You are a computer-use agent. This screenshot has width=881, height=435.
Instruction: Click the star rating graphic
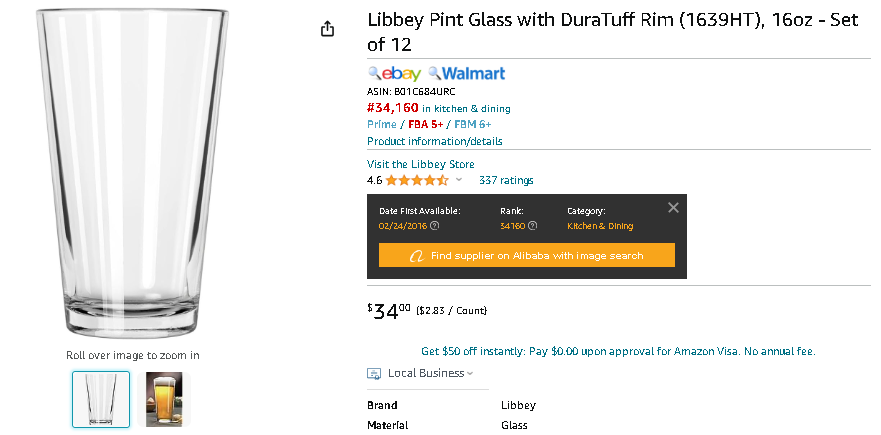[x=417, y=180]
